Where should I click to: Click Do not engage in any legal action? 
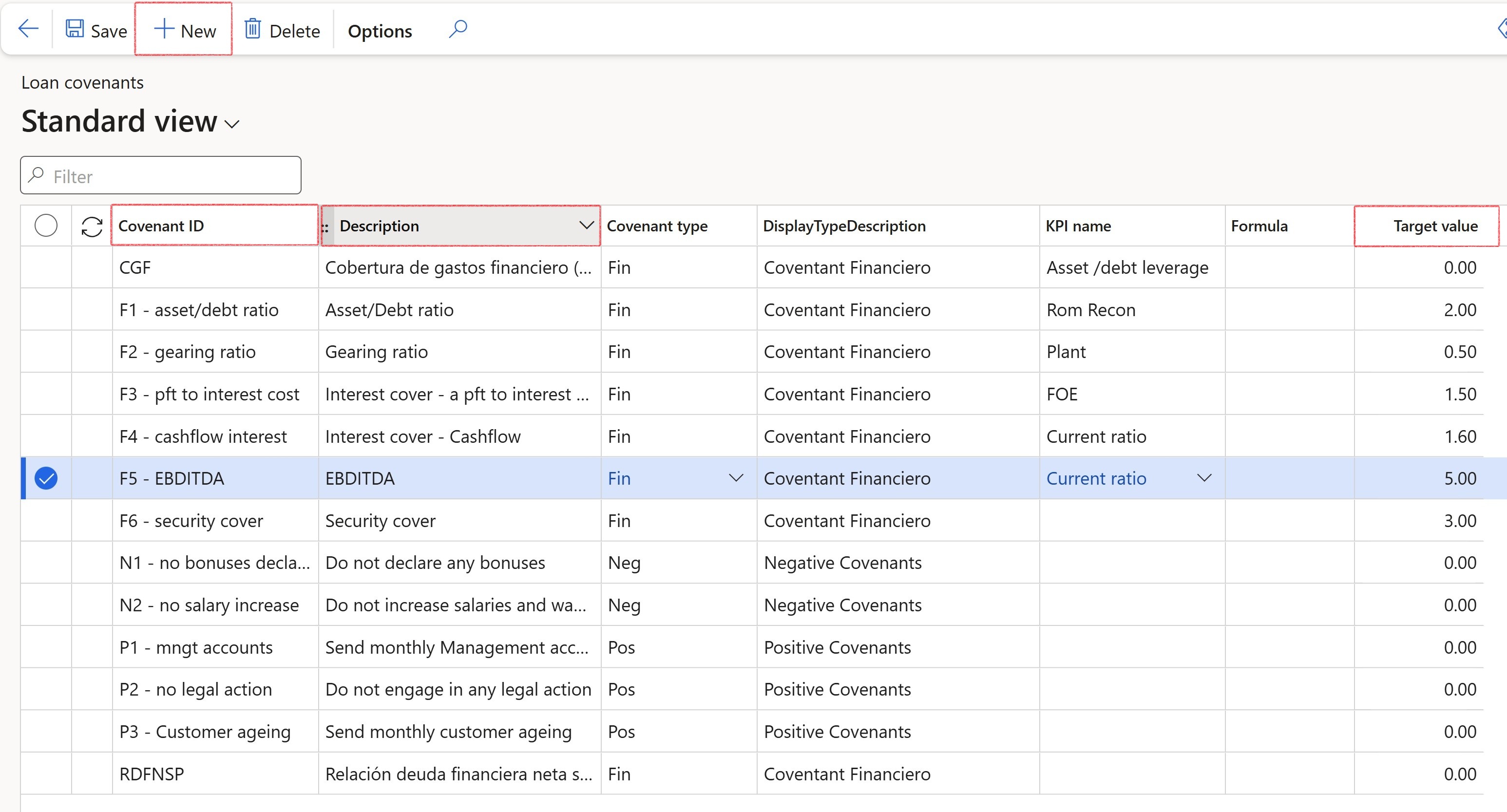(x=460, y=690)
